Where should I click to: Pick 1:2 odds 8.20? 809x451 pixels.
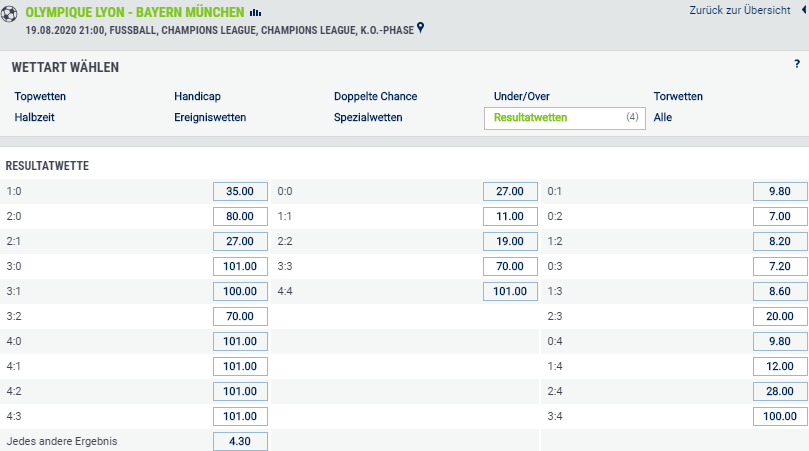click(780, 241)
